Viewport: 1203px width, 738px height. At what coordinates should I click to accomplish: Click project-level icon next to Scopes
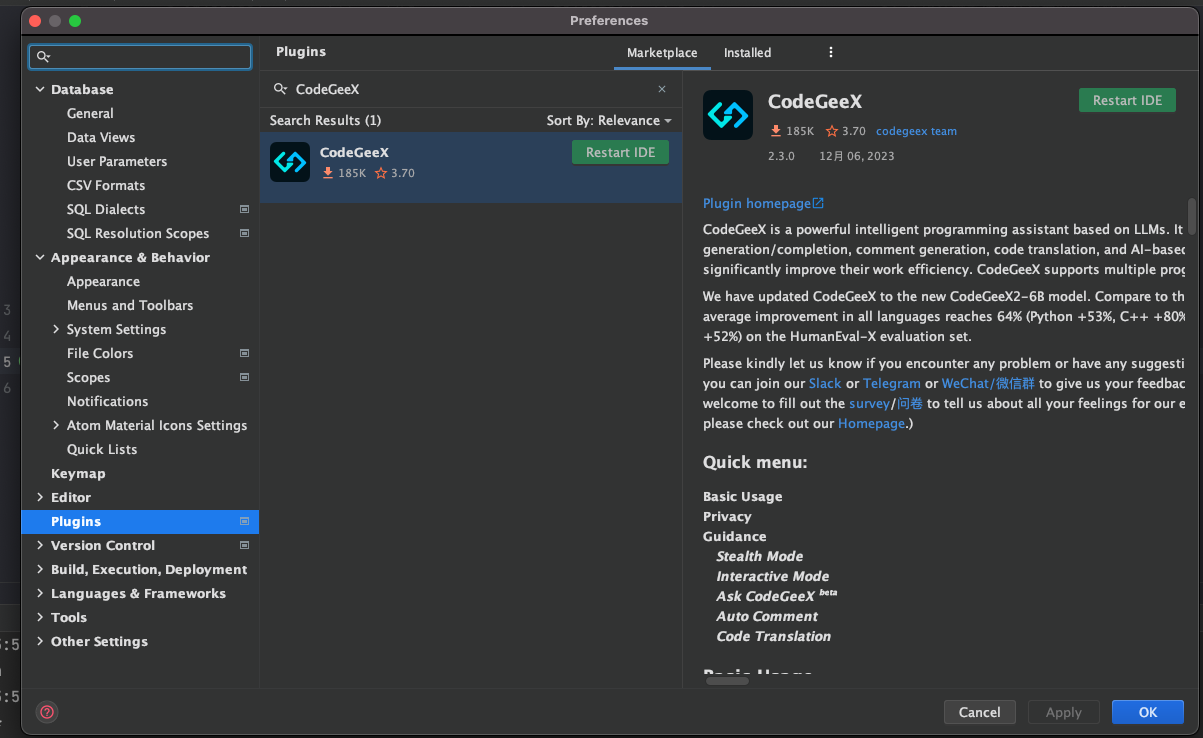click(x=244, y=377)
